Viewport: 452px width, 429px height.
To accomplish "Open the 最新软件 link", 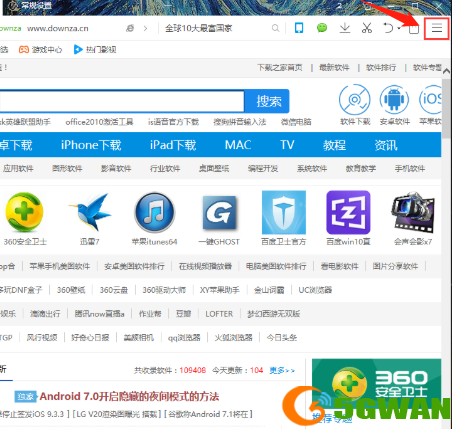I will [334, 68].
